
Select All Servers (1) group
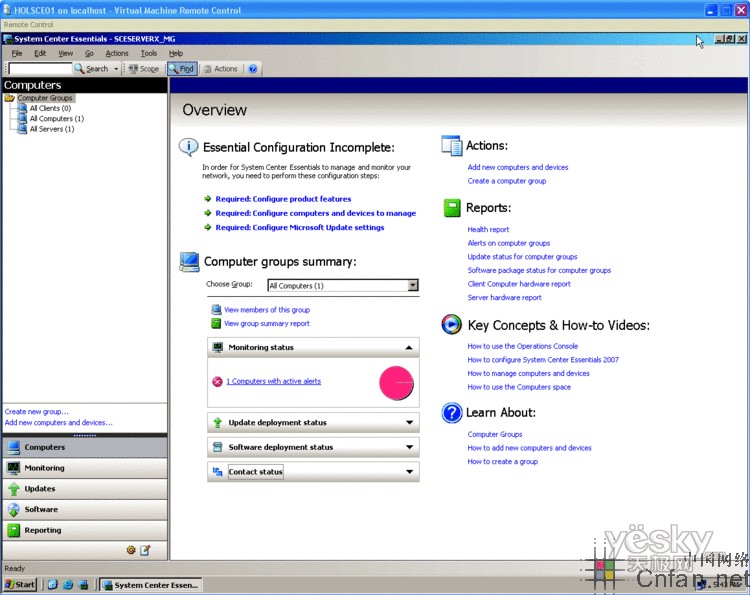point(52,129)
